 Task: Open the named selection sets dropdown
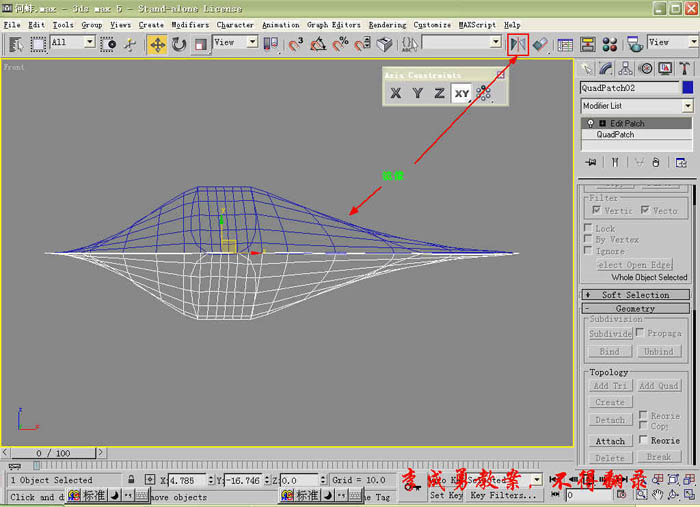[496, 42]
